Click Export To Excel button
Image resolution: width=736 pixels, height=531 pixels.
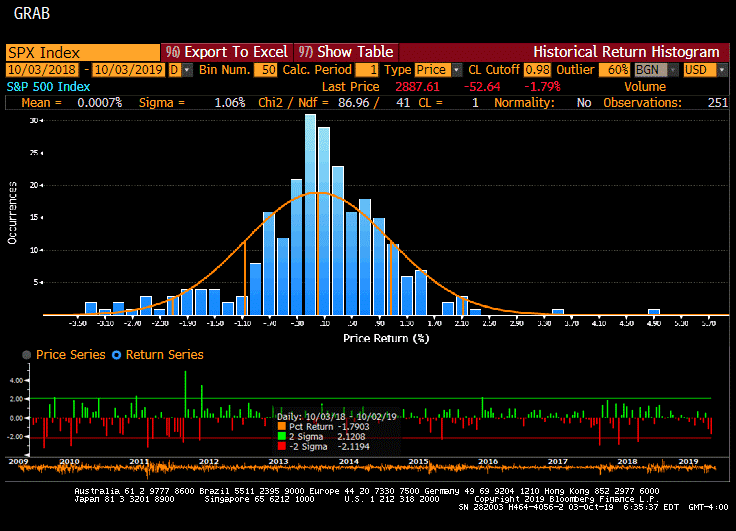click(x=227, y=52)
